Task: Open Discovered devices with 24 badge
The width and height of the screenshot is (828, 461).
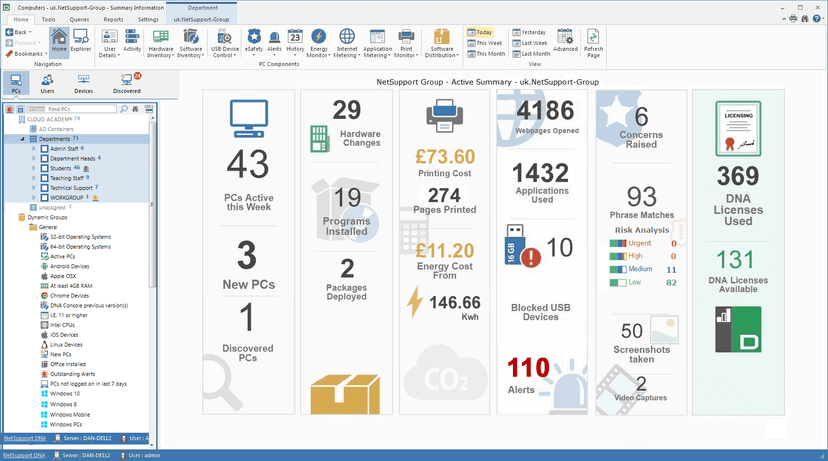Action: coord(127,83)
